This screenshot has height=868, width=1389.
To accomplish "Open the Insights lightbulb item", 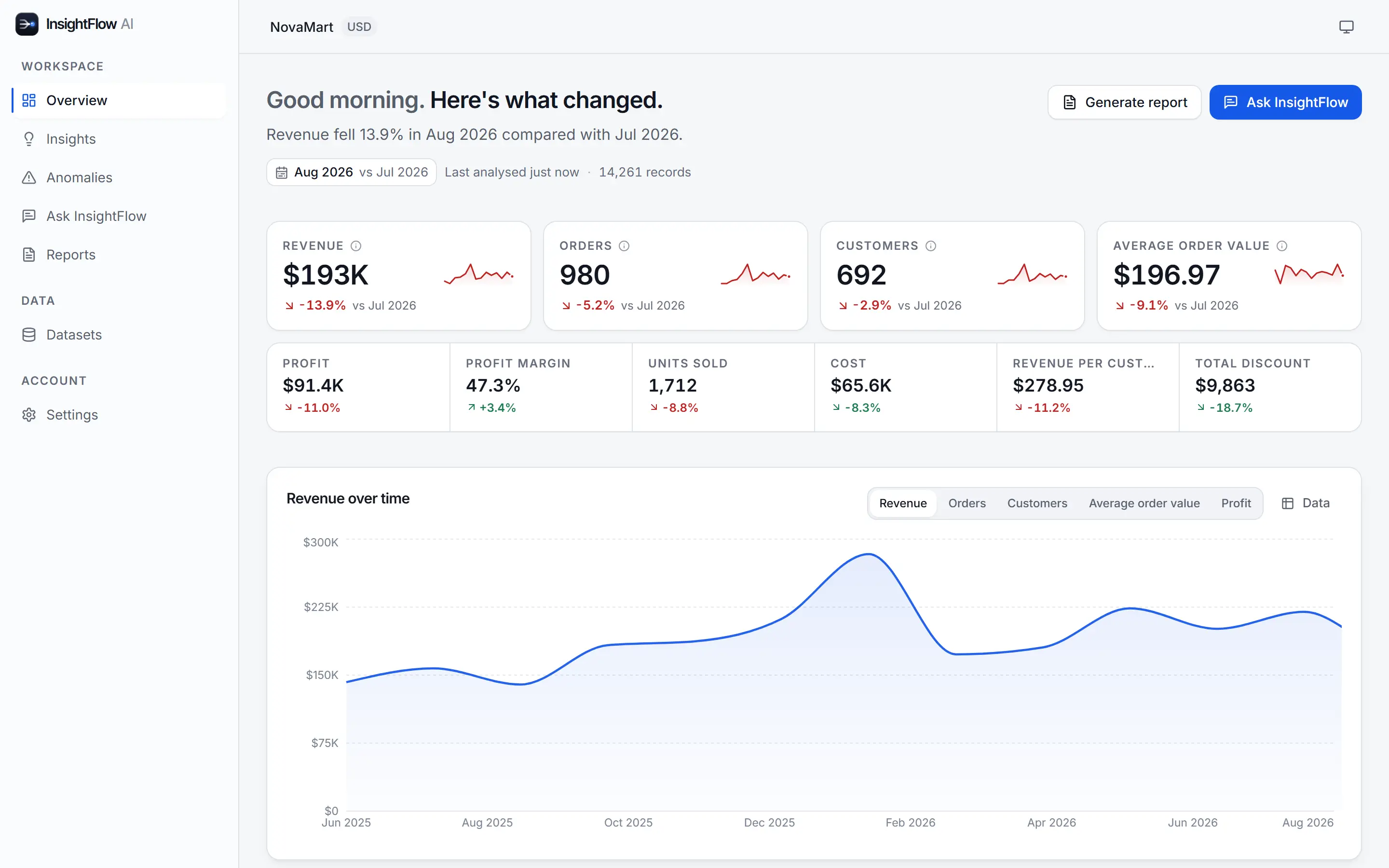I will [119, 139].
